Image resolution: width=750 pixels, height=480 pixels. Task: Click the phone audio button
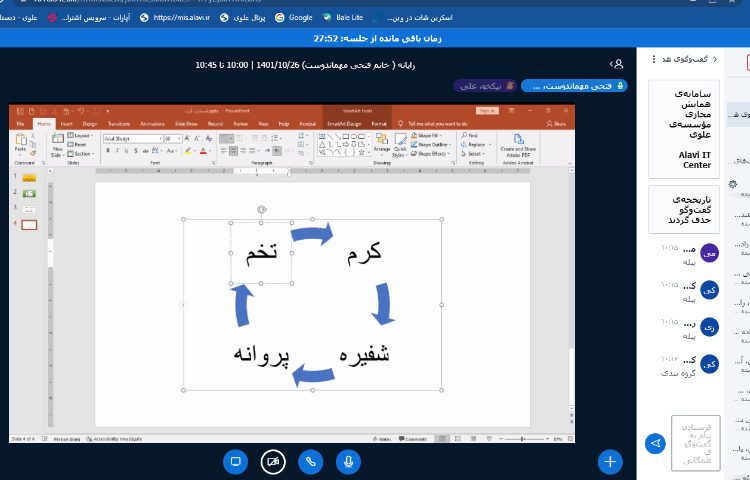click(x=311, y=461)
